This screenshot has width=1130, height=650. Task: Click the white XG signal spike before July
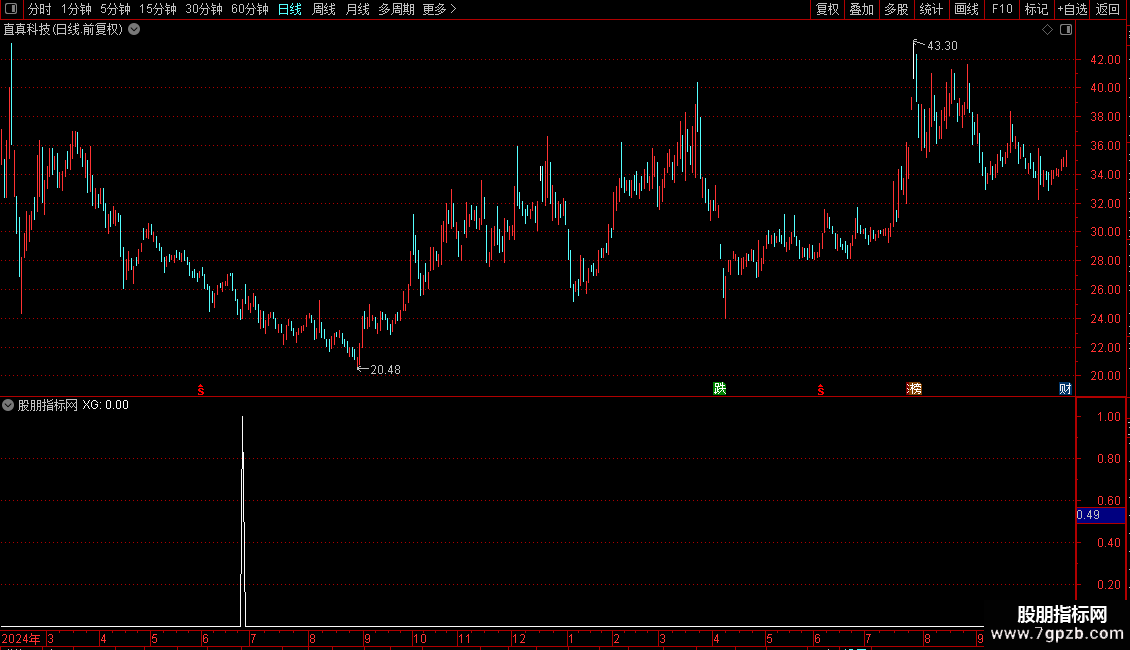point(243,519)
